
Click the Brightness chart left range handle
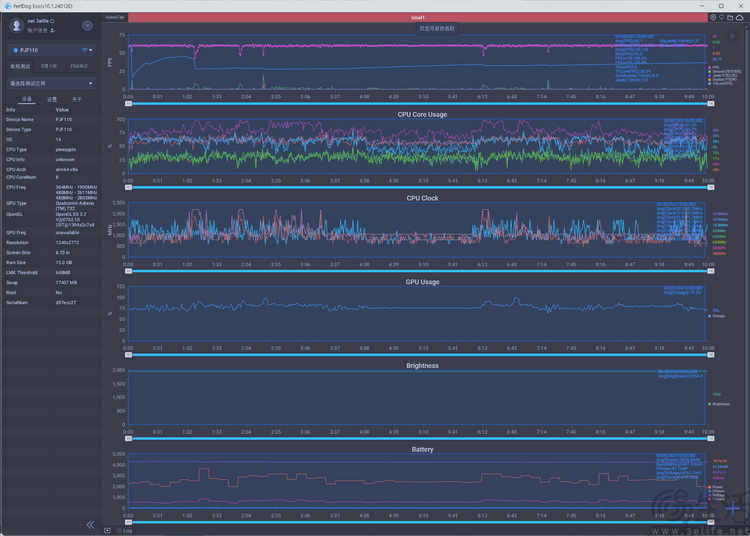[128, 438]
